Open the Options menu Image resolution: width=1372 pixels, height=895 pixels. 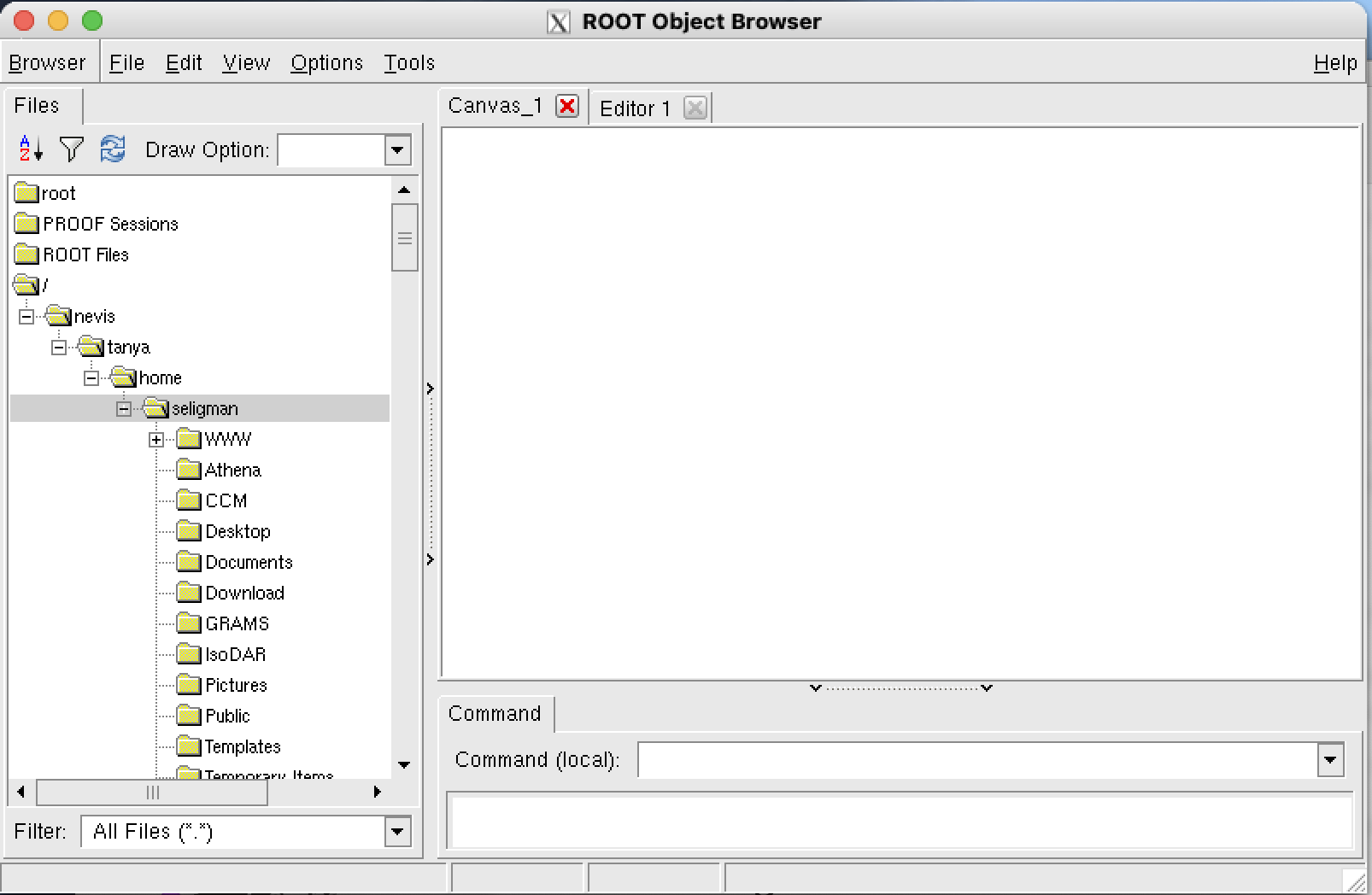tap(326, 63)
